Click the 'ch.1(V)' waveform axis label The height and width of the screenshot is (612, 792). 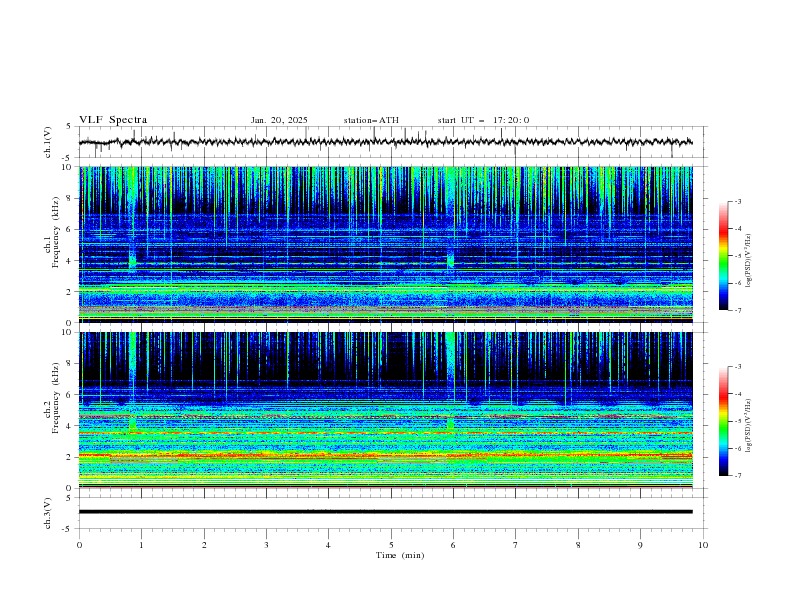[48, 142]
